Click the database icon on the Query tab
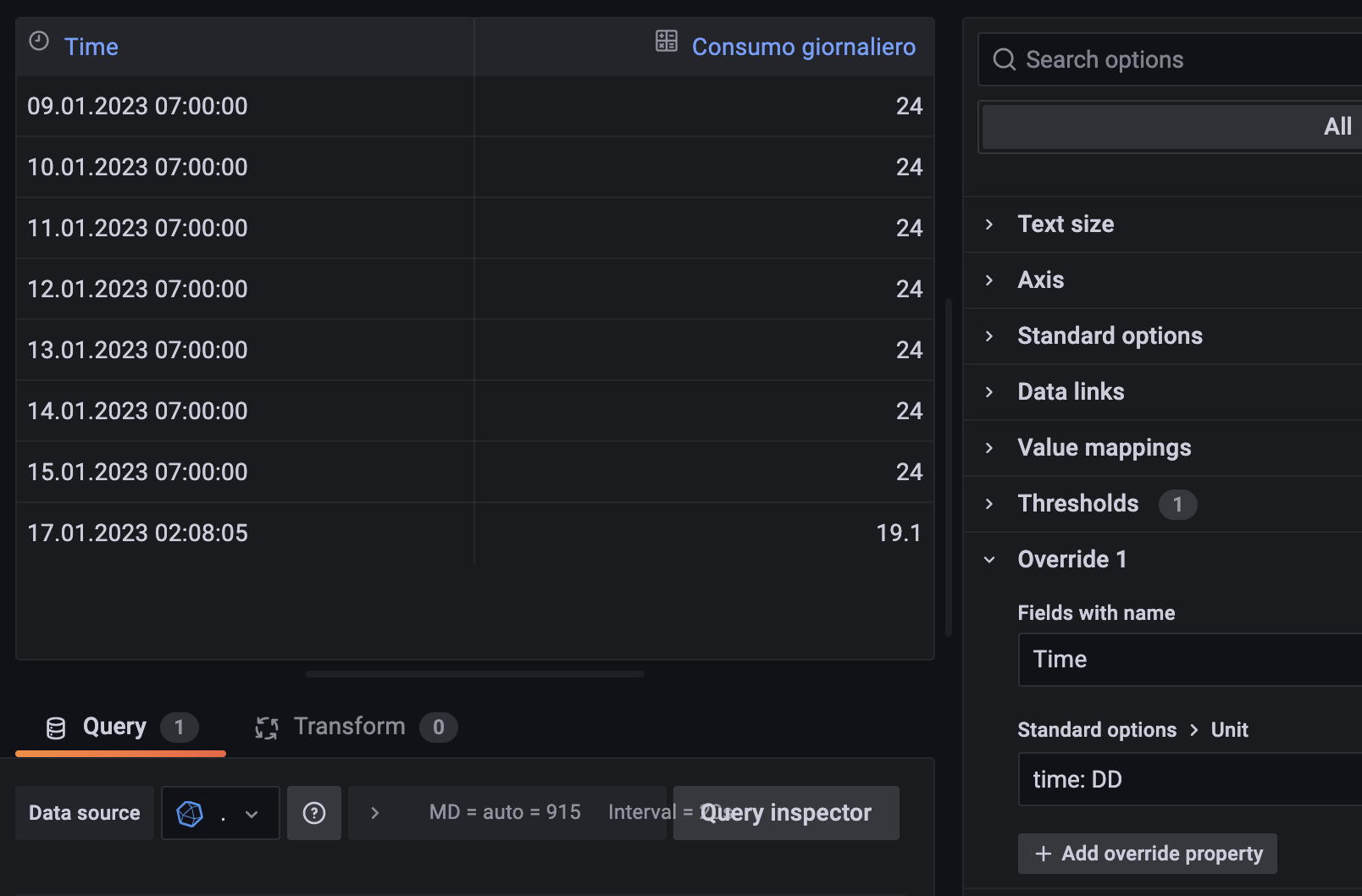The image size is (1362, 896). point(55,727)
